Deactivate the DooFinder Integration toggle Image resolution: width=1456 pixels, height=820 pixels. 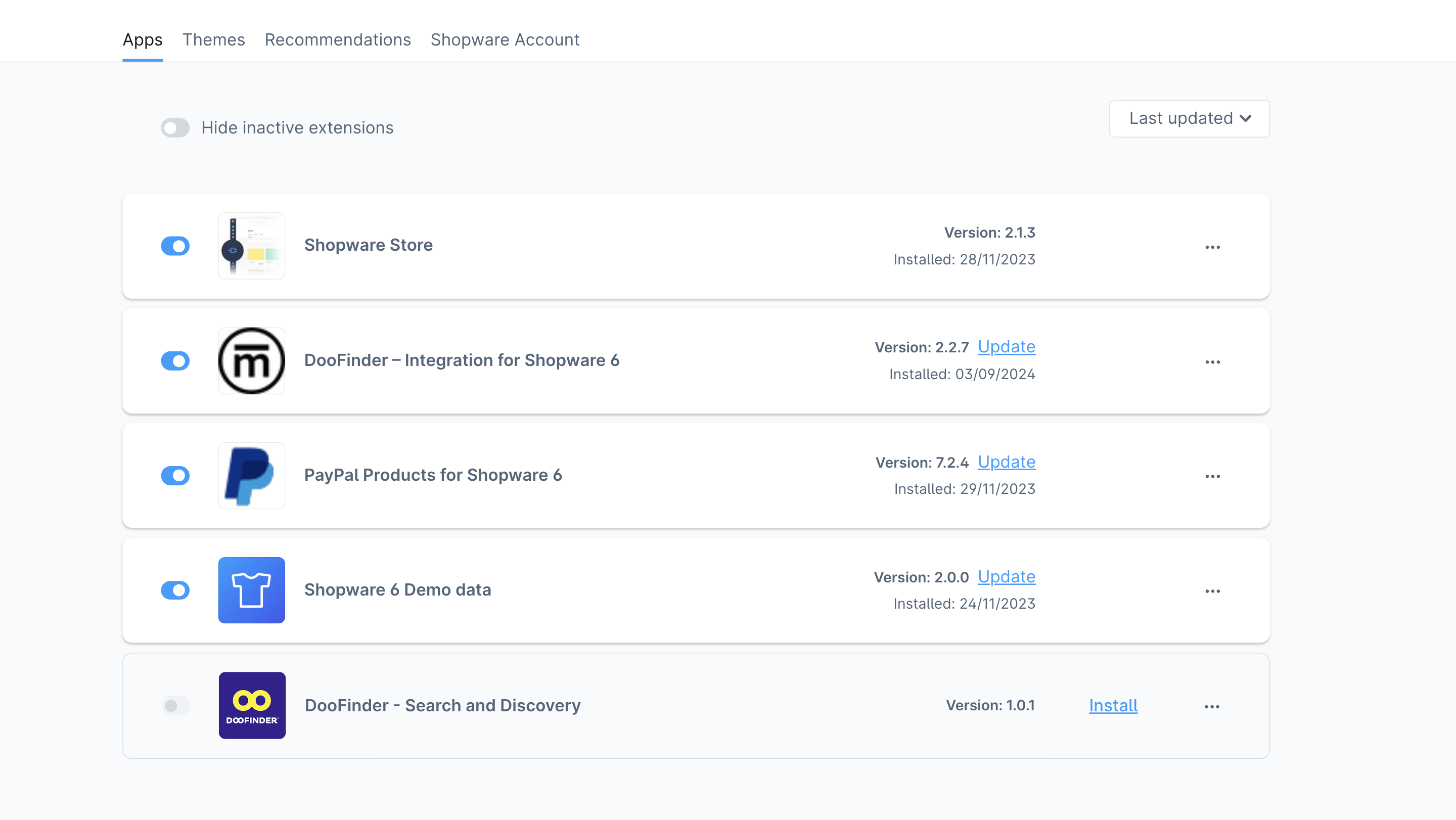[x=175, y=360]
